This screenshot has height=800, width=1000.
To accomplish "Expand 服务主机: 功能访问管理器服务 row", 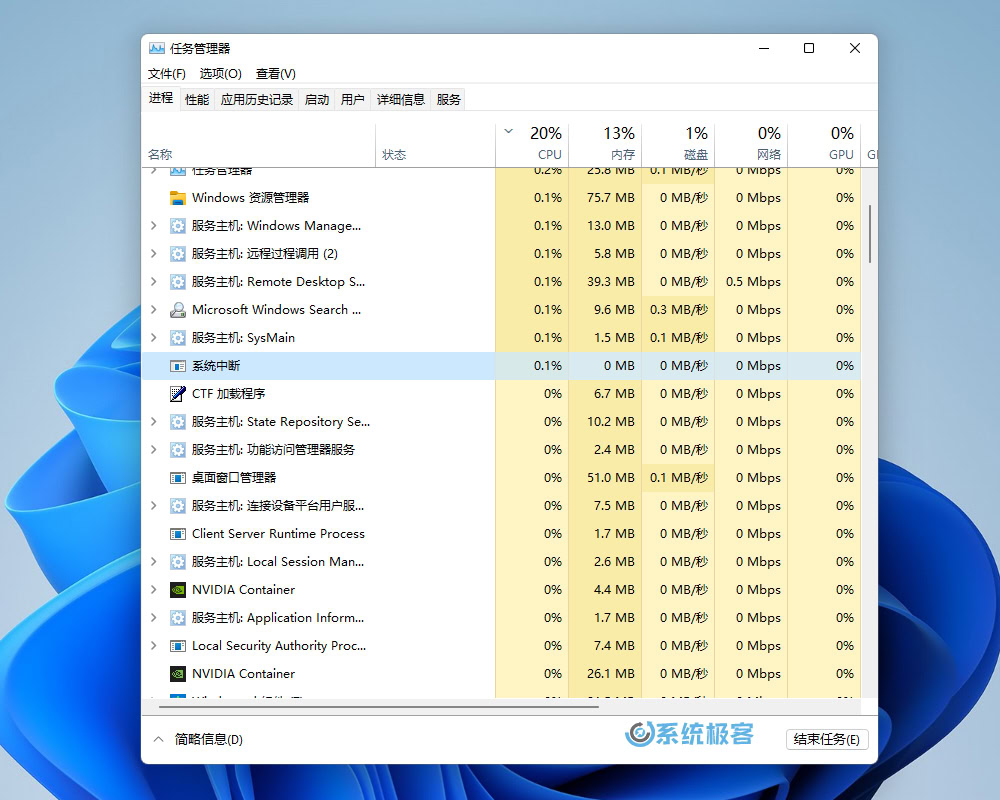I will pyautogui.click(x=154, y=450).
